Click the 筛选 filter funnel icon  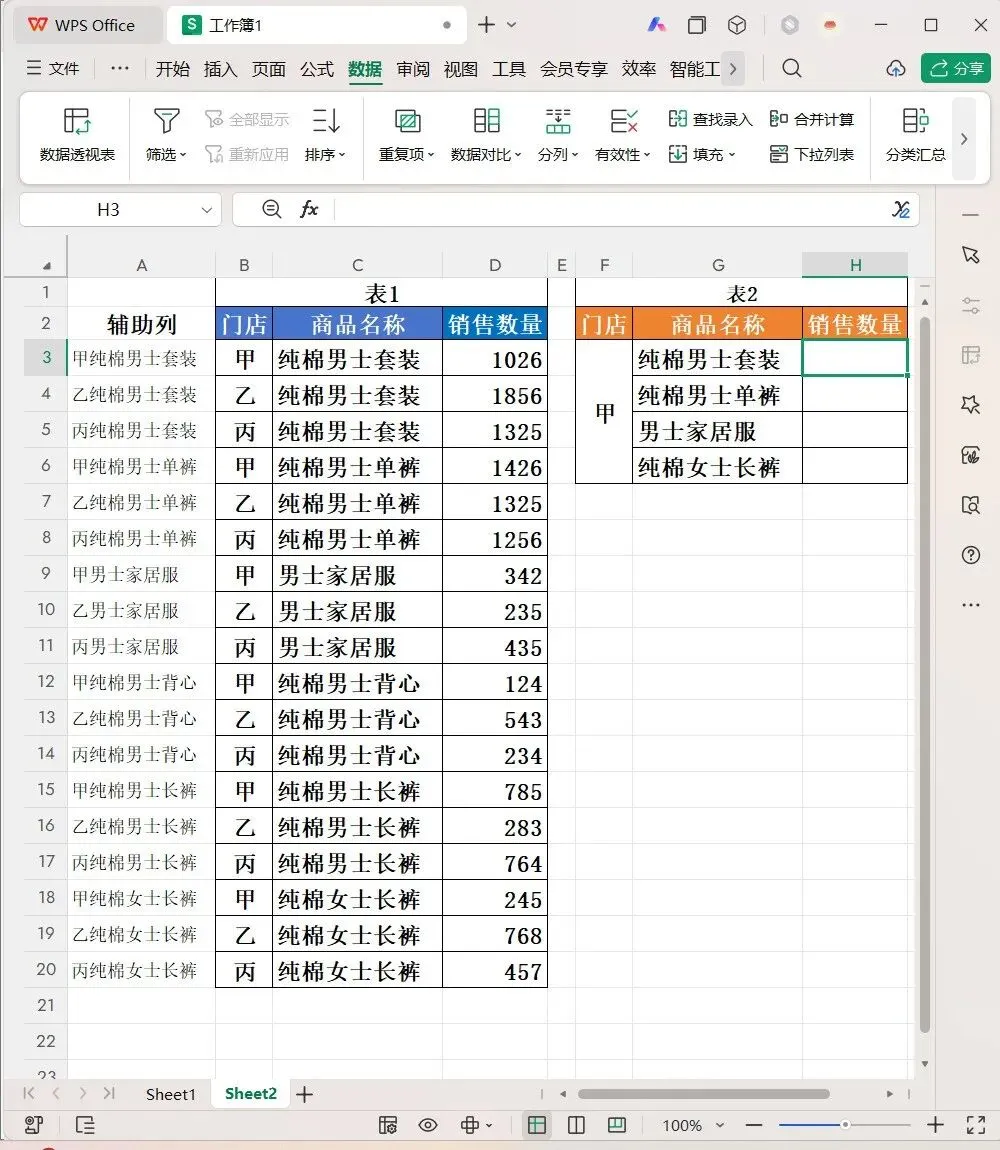coord(166,120)
